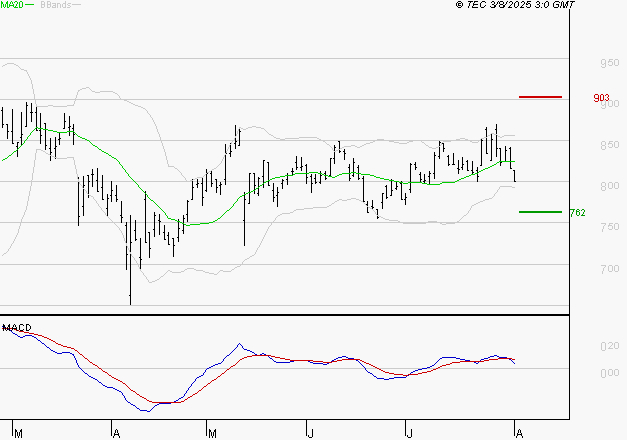
Task: Click the 750 price axis label
Action: pos(610,227)
